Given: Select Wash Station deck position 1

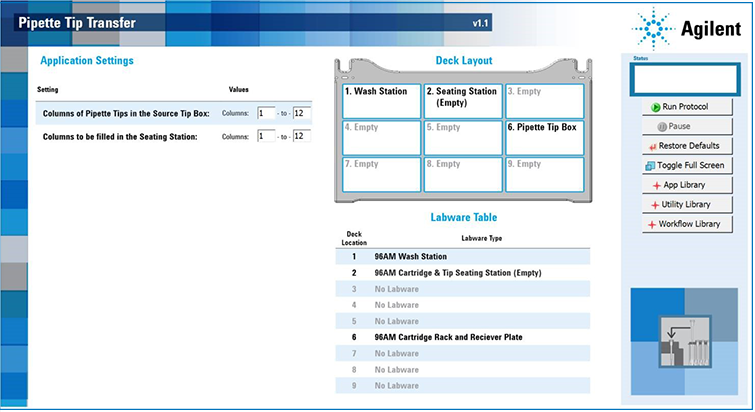Looking at the screenshot, I should [x=380, y=101].
